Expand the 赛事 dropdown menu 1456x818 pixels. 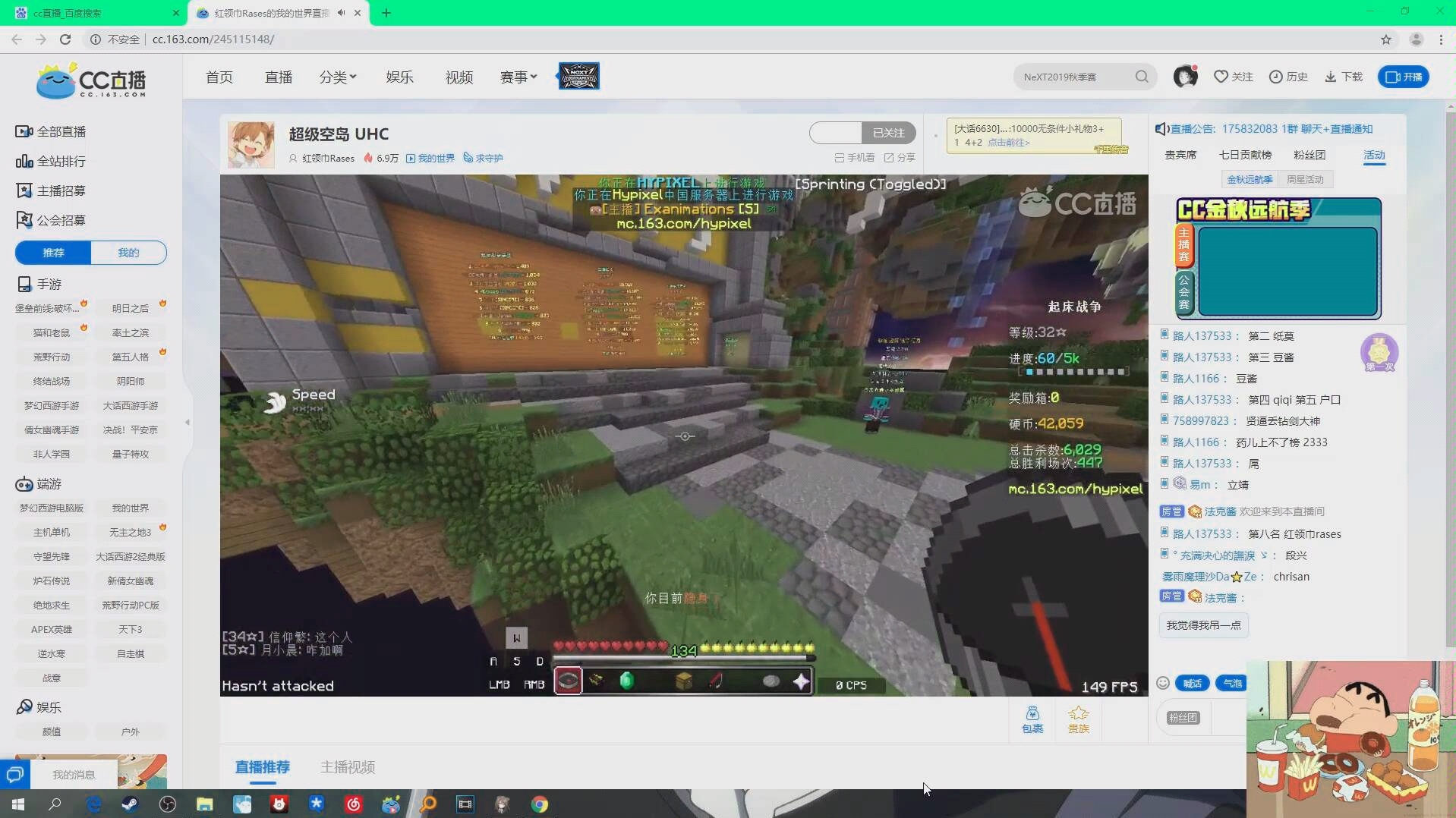coord(518,77)
